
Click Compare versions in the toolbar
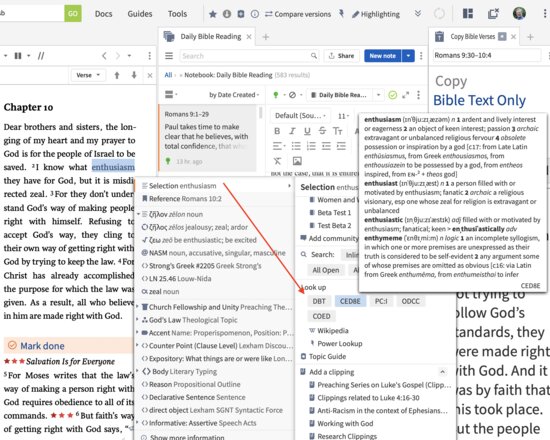(x=298, y=14)
